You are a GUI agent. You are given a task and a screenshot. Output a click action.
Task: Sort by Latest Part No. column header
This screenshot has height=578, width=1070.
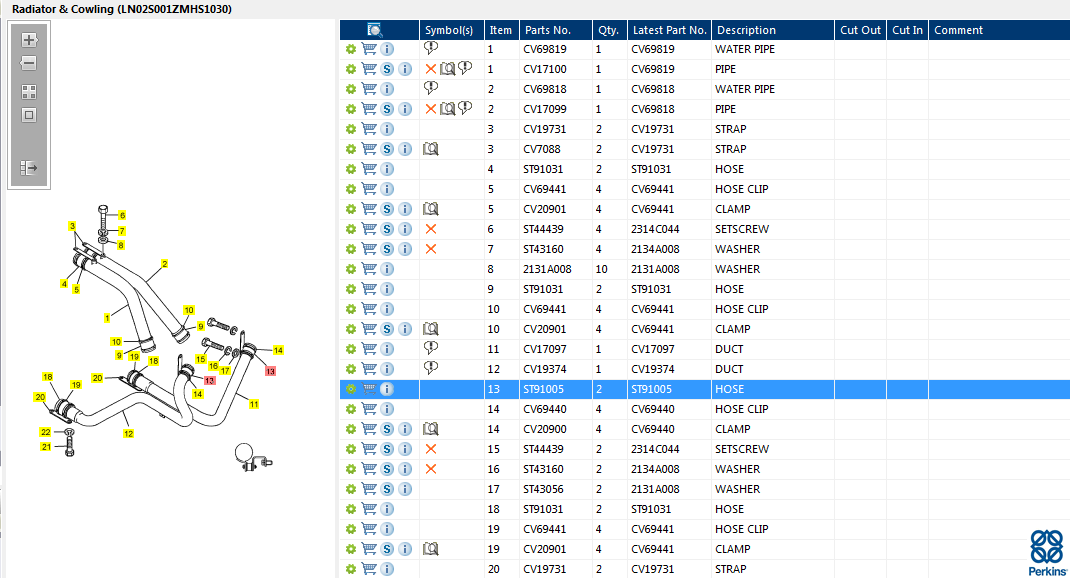tap(669, 30)
